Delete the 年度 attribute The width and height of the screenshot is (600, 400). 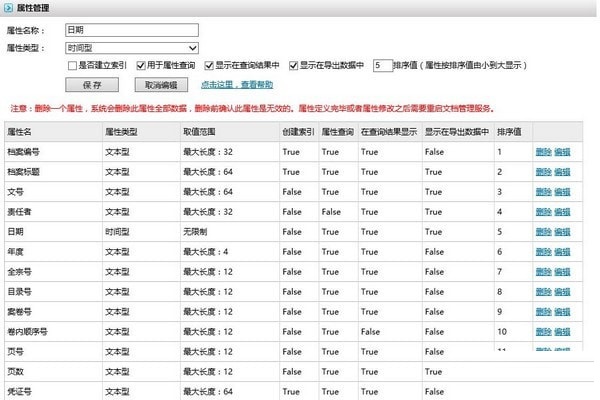[x=543, y=251]
